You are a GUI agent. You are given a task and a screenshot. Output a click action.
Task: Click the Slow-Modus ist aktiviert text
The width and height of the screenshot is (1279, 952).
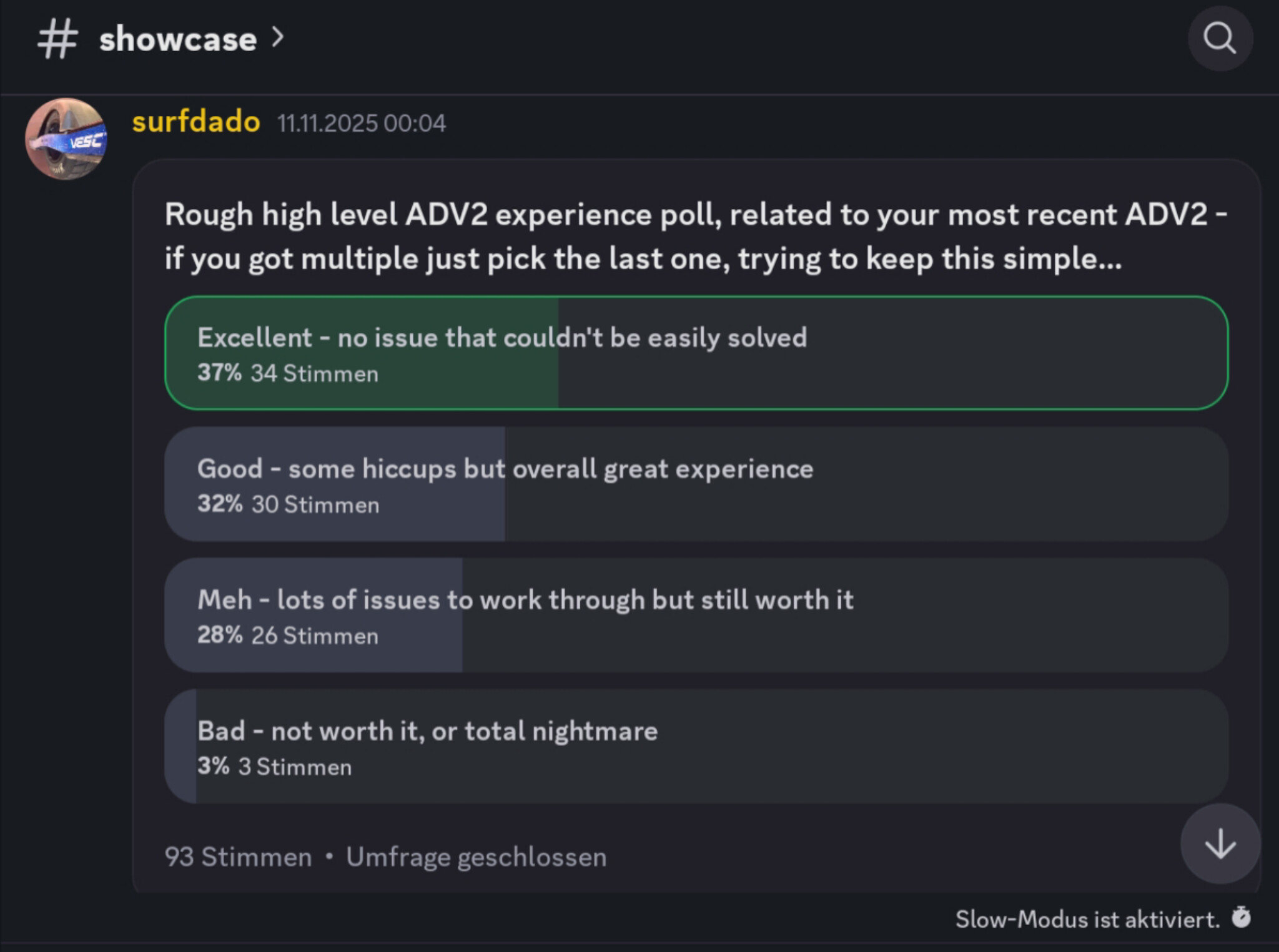[x=1087, y=919]
